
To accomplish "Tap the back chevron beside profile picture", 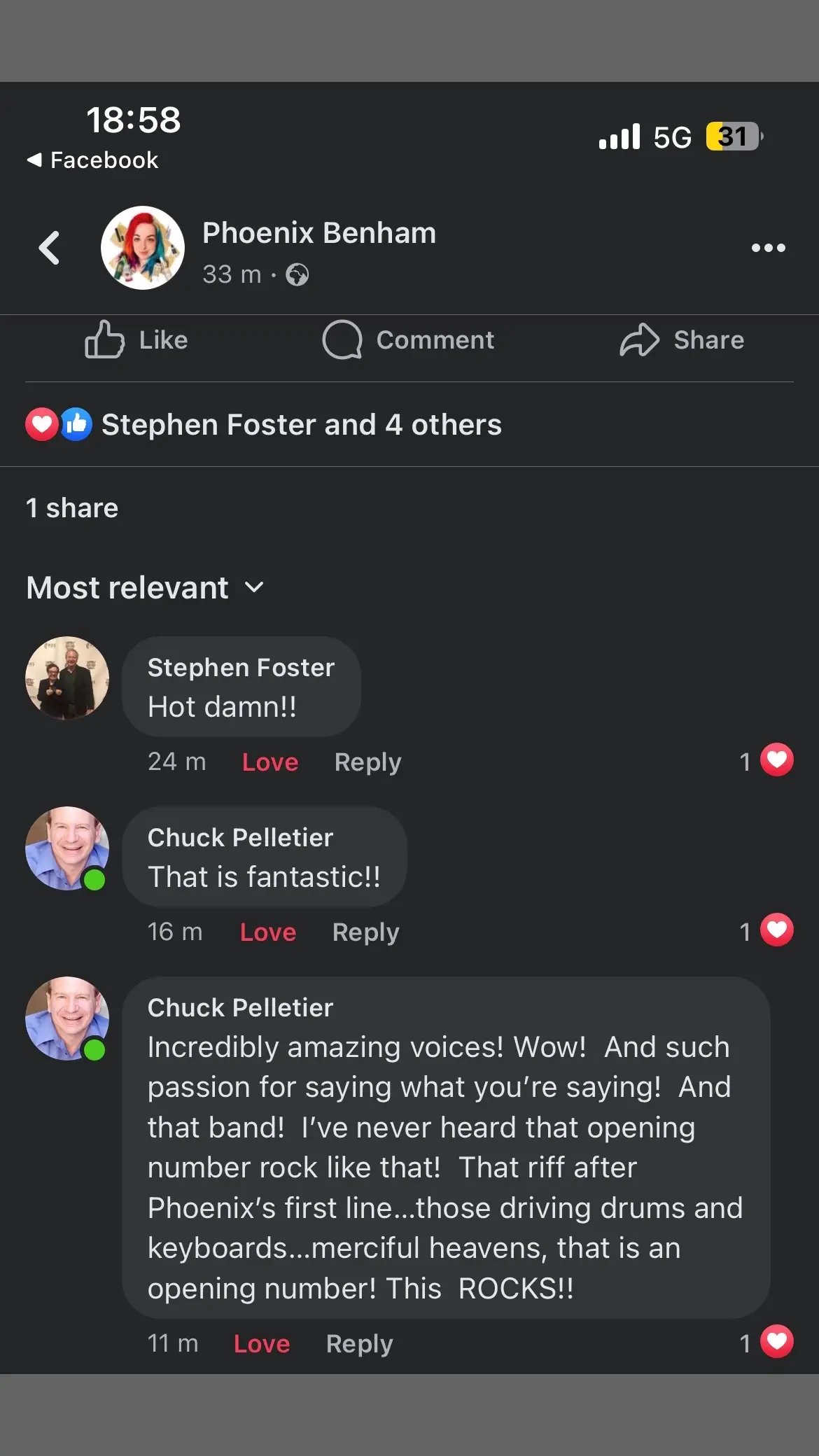I will pyautogui.click(x=49, y=248).
